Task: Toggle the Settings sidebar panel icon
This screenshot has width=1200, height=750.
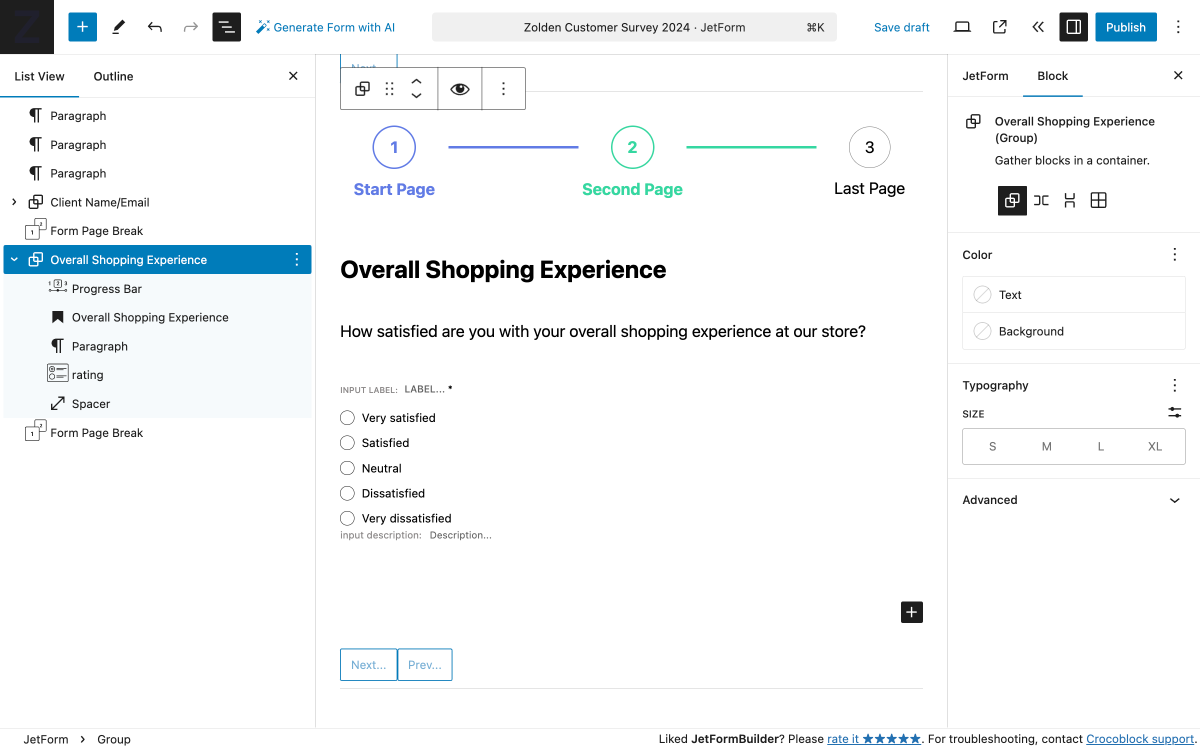Action: 1073,27
